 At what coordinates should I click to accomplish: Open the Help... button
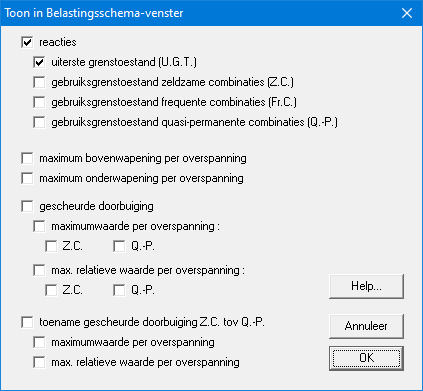coord(366,286)
